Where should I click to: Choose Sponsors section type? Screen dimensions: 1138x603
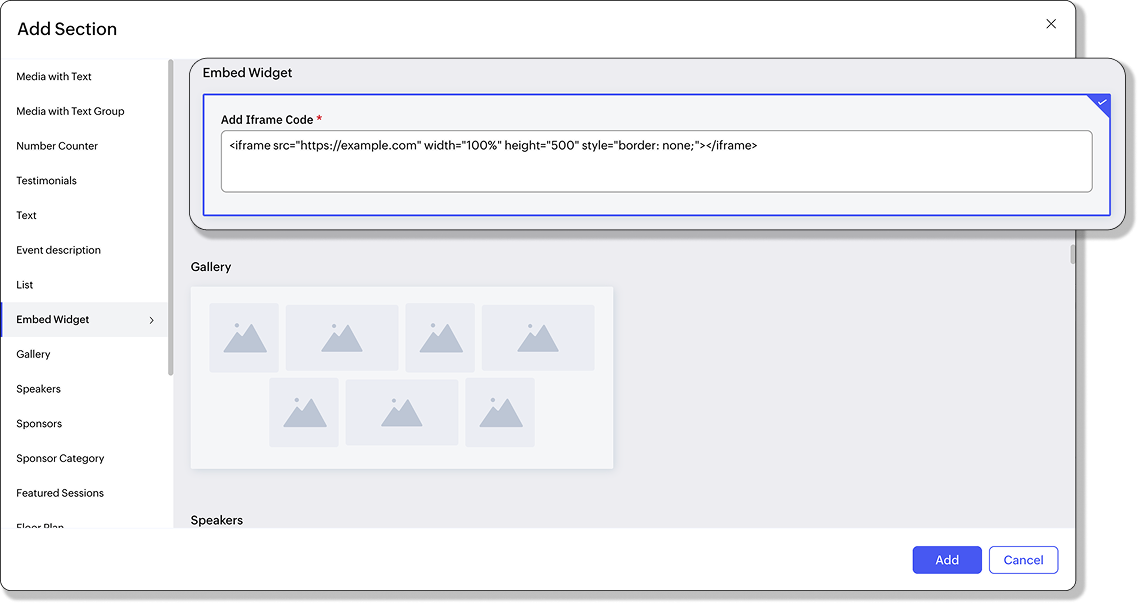pos(39,424)
